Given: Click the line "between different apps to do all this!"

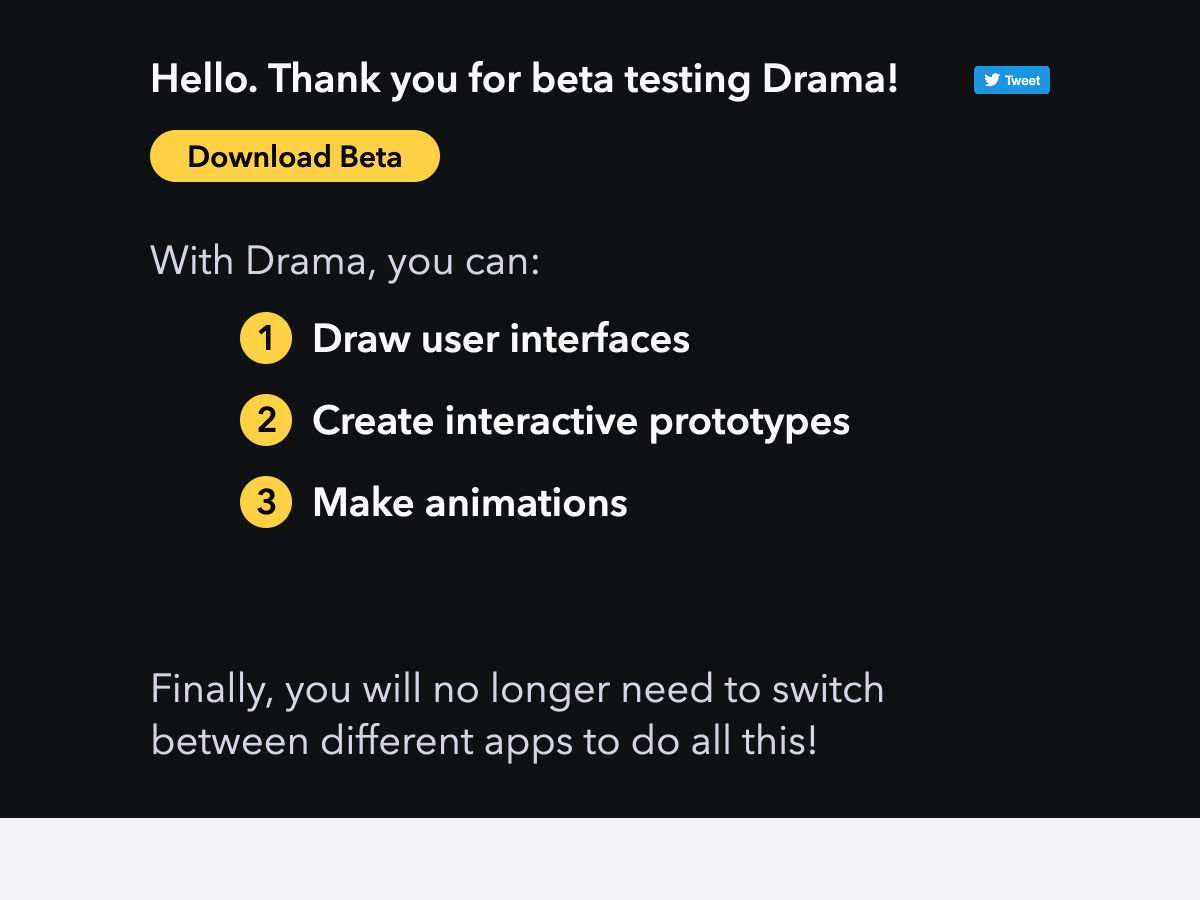Looking at the screenshot, I should click(x=484, y=741).
